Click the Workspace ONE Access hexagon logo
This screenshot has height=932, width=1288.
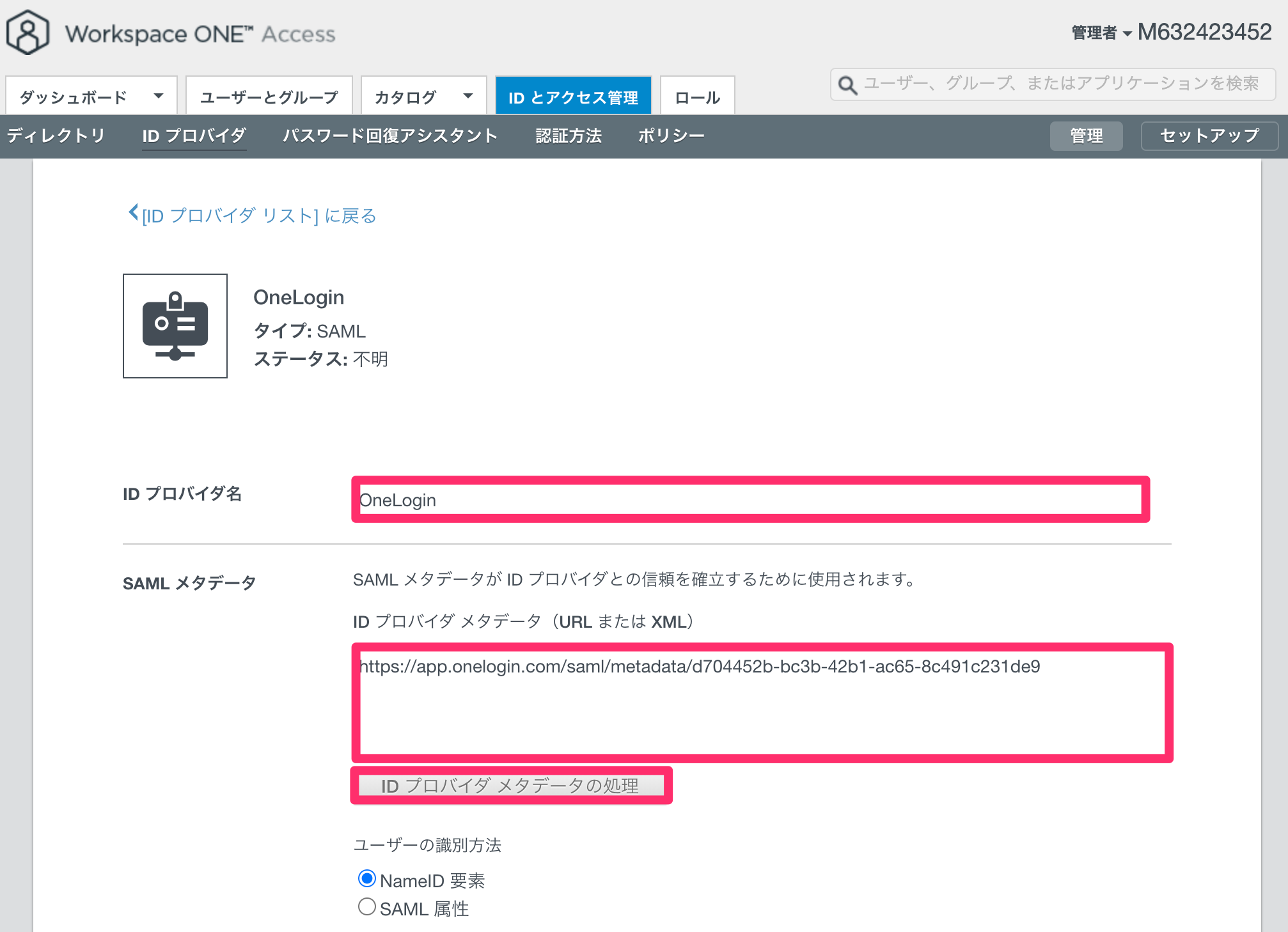[27, 33]
